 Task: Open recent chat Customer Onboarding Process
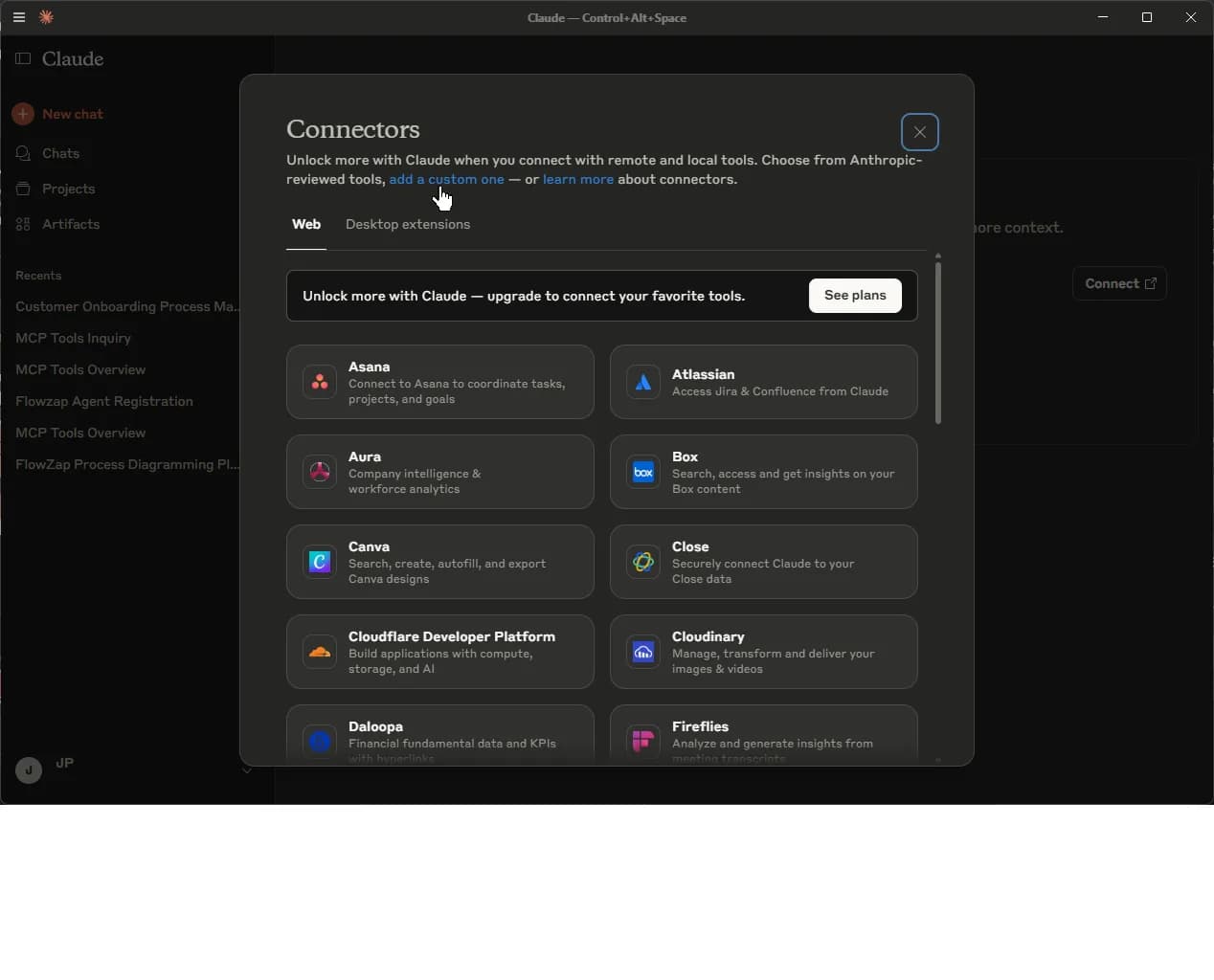click(x=128, y=306)
